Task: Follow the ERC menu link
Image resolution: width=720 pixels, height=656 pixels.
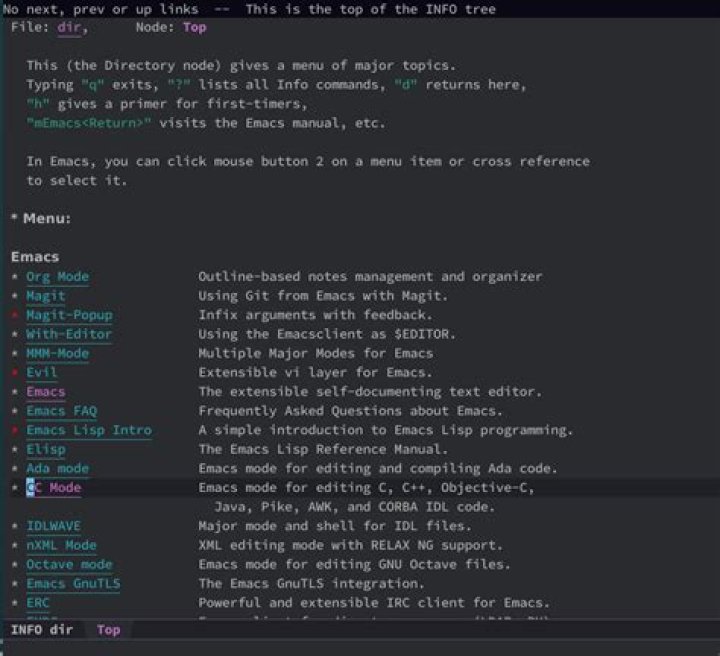Action: (x=38, y=603)
